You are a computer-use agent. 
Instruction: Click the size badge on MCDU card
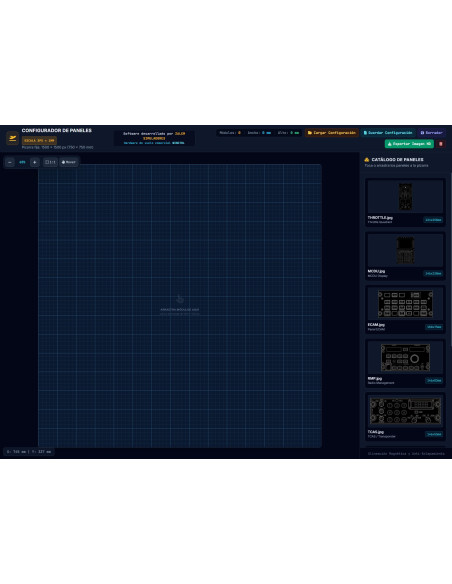coord(433,274)
